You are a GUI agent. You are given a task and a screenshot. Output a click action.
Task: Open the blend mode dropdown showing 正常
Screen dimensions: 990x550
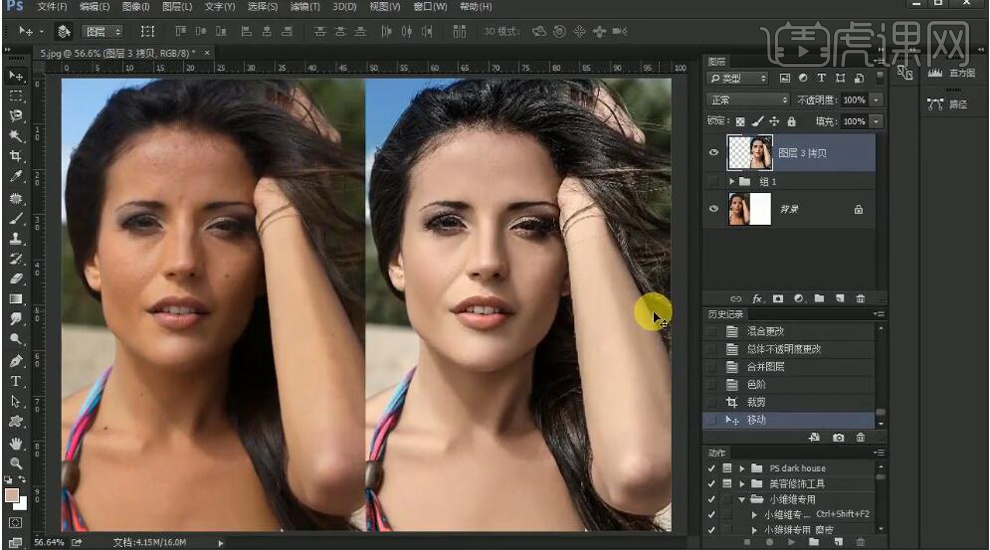(748, 100)
